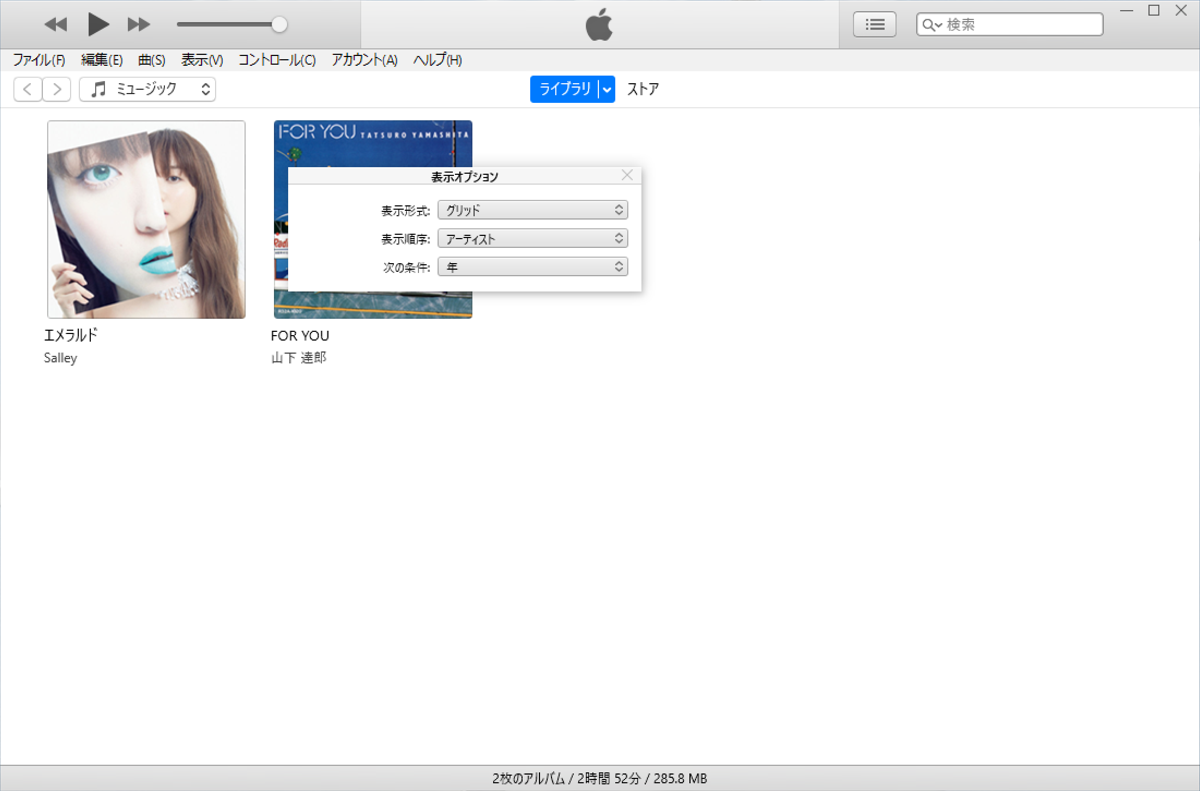The height and width of the screenshot is (791, 1200).
Task: Click the 検索 search field
Action: coord(1020,25)
